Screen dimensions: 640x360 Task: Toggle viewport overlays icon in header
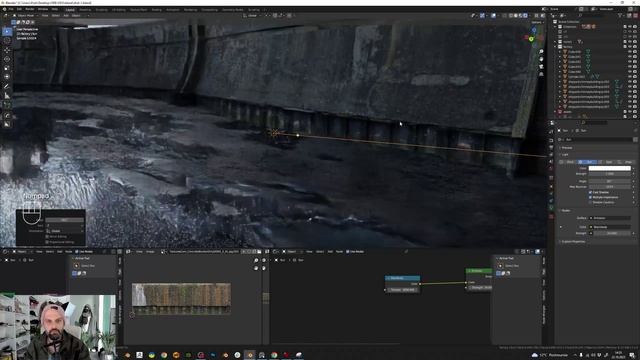493,16
